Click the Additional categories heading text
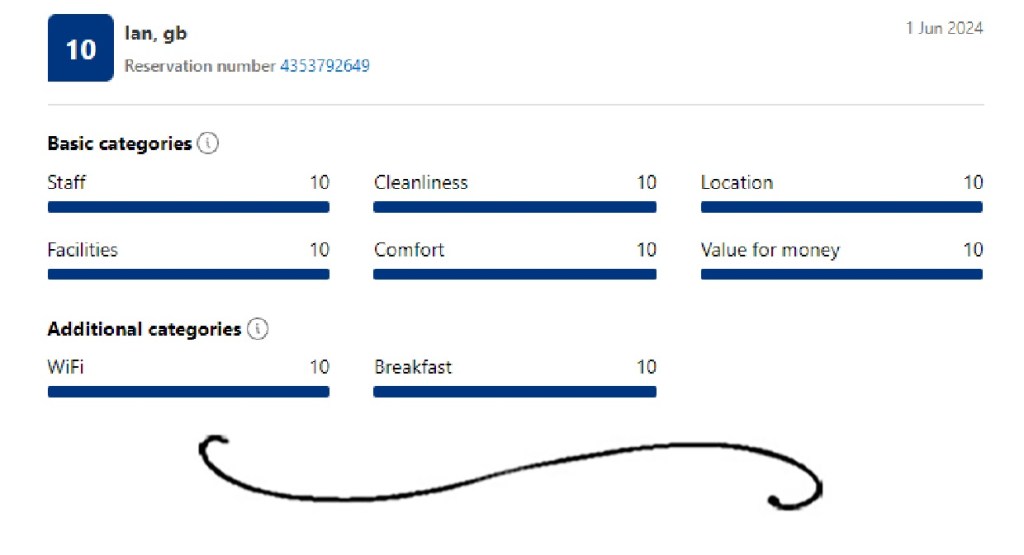The height and width of the screenshot is (555, 1024). (x=144, y=329)
